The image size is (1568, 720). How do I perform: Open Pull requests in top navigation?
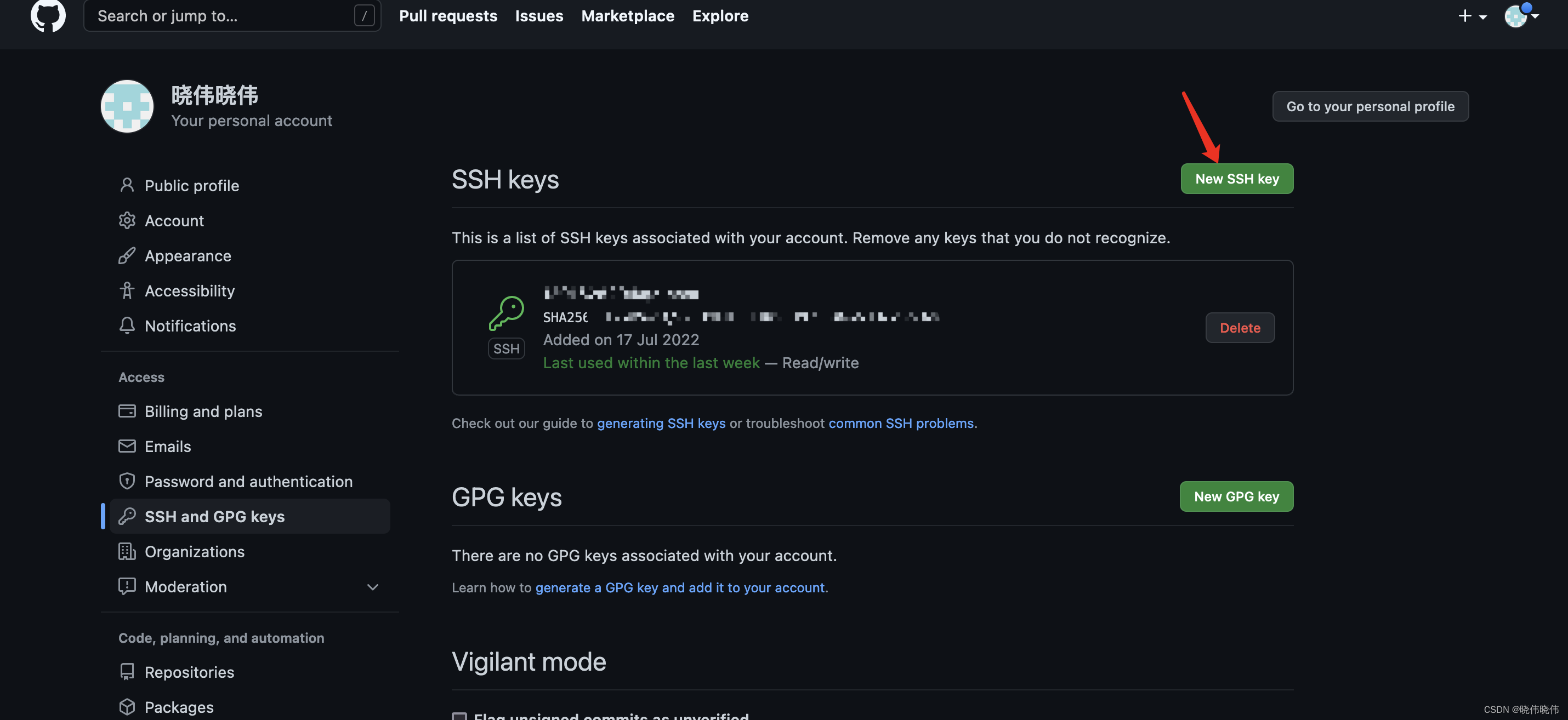[448, 16]
